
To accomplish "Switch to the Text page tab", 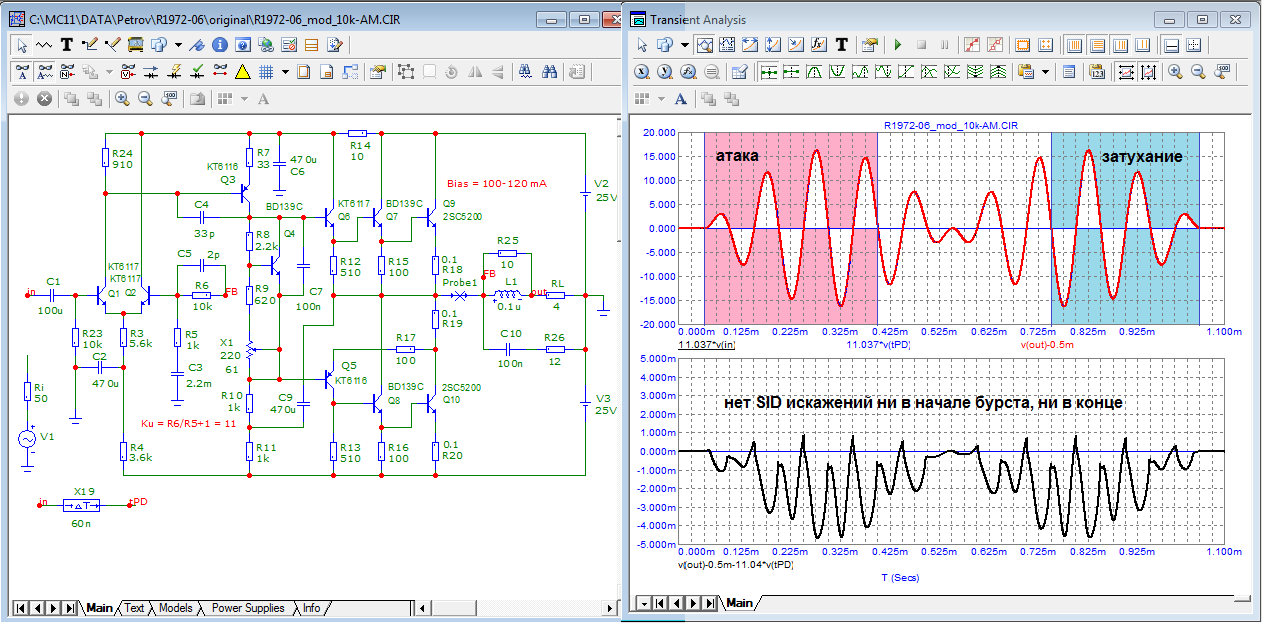I will [x=133, y=608].
